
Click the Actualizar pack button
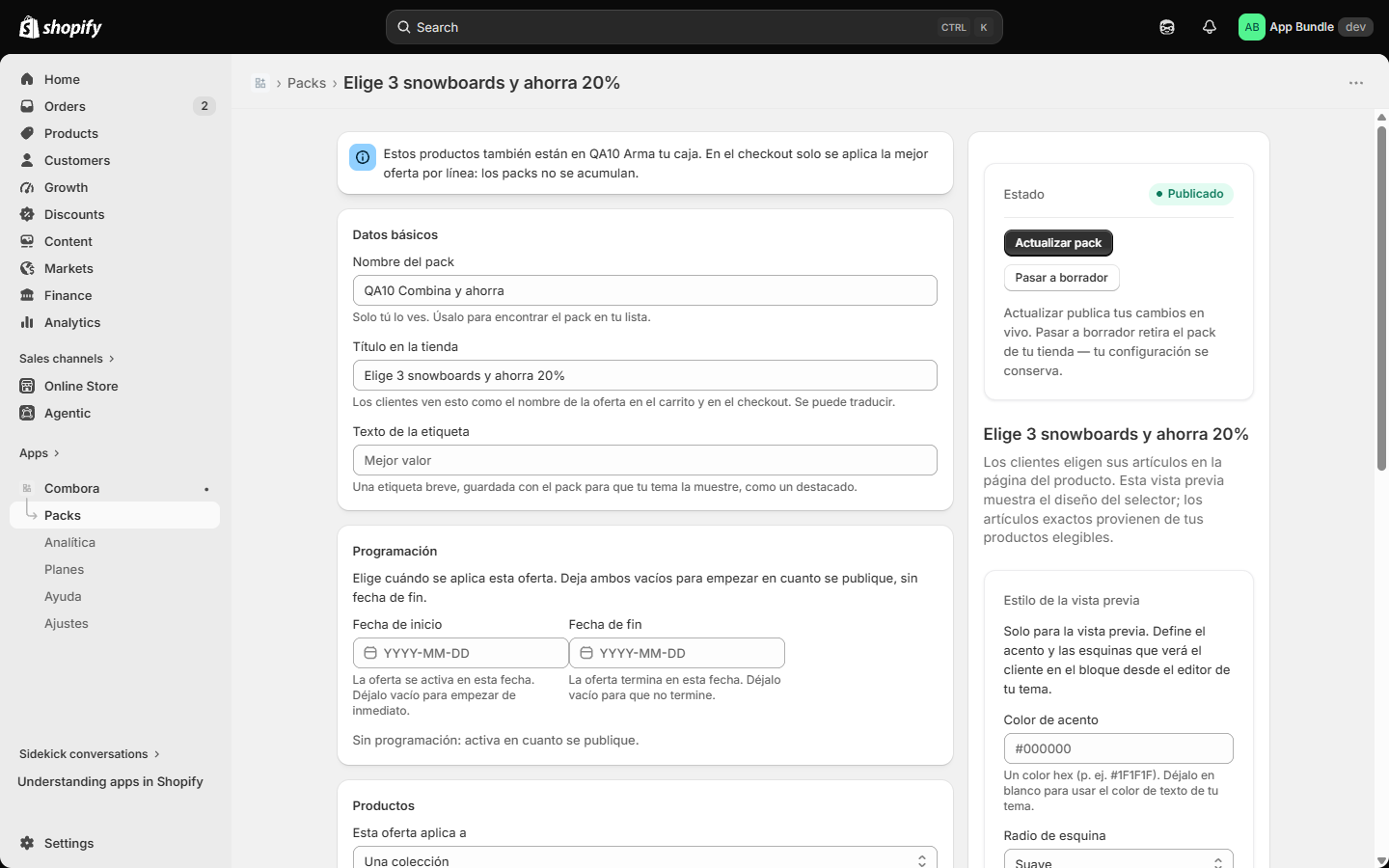pos(1058,243)
